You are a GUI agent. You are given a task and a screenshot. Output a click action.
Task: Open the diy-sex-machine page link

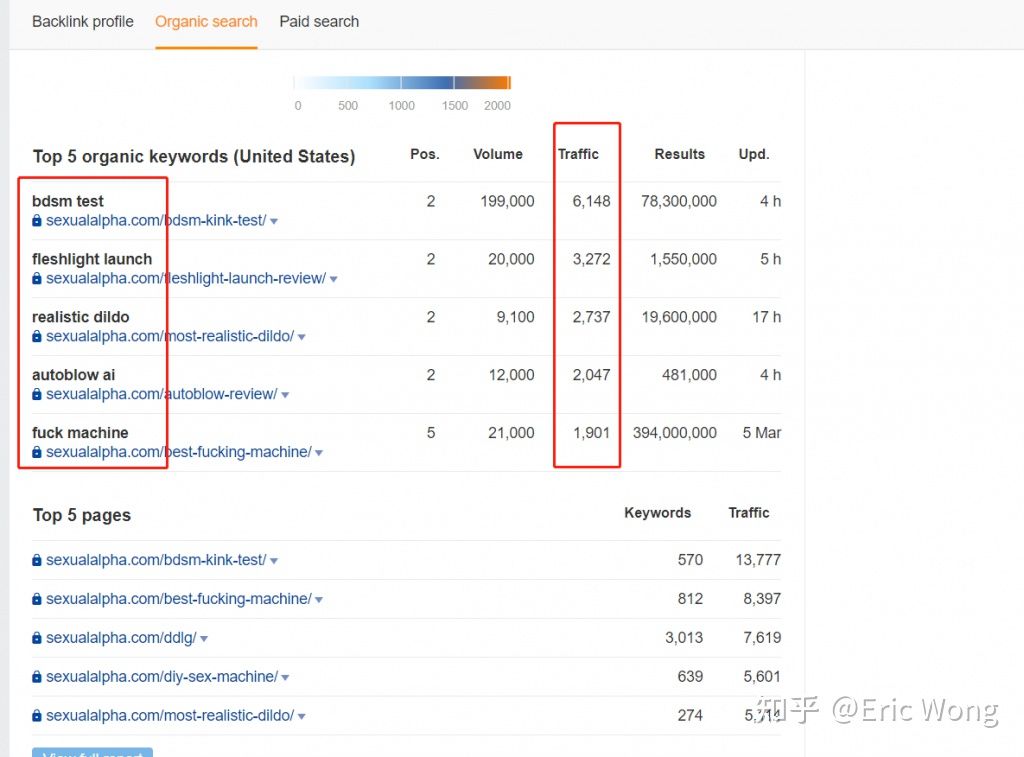click(x=162, y=677)
